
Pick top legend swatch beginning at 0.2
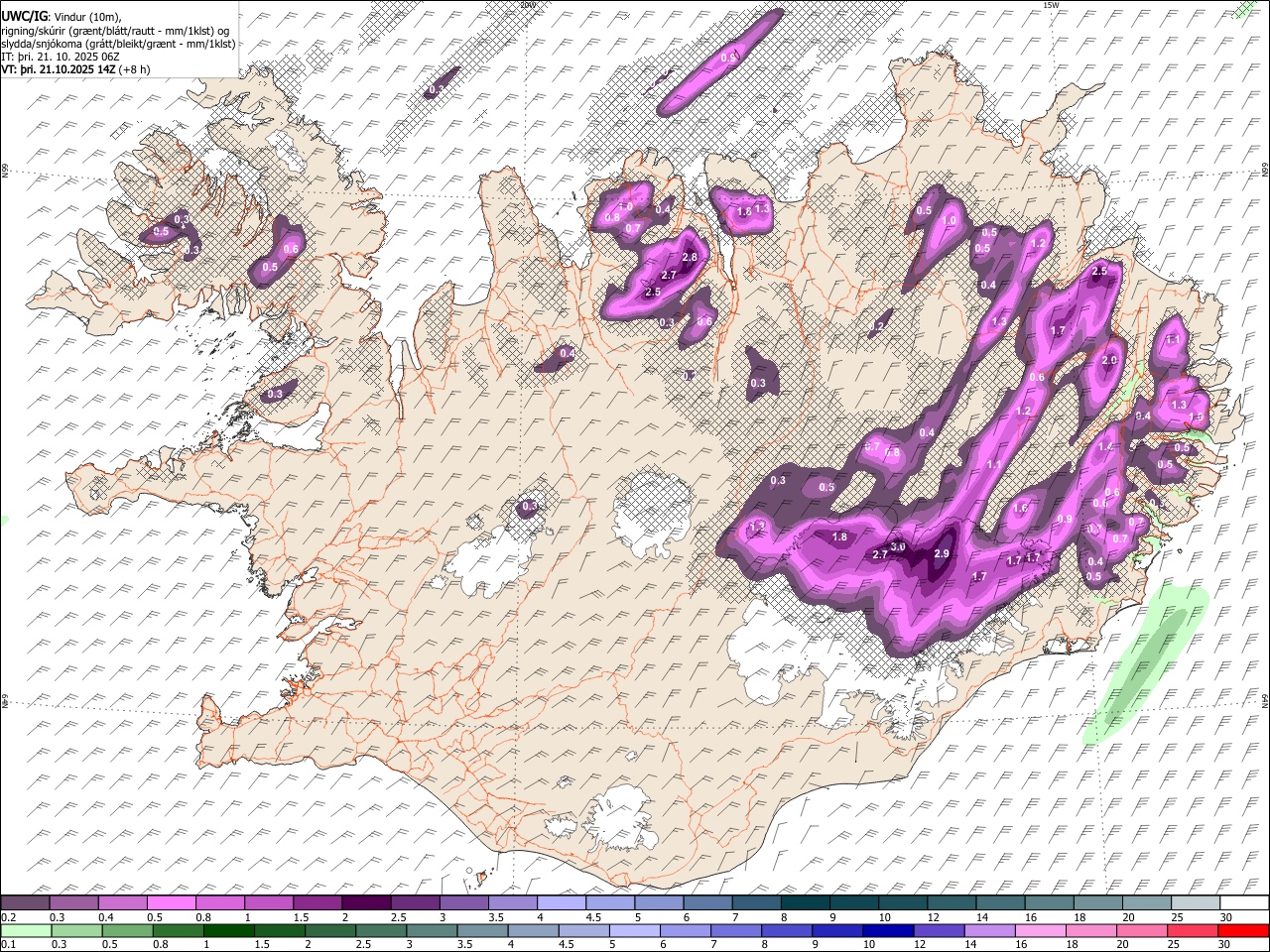tap(25, 903)
